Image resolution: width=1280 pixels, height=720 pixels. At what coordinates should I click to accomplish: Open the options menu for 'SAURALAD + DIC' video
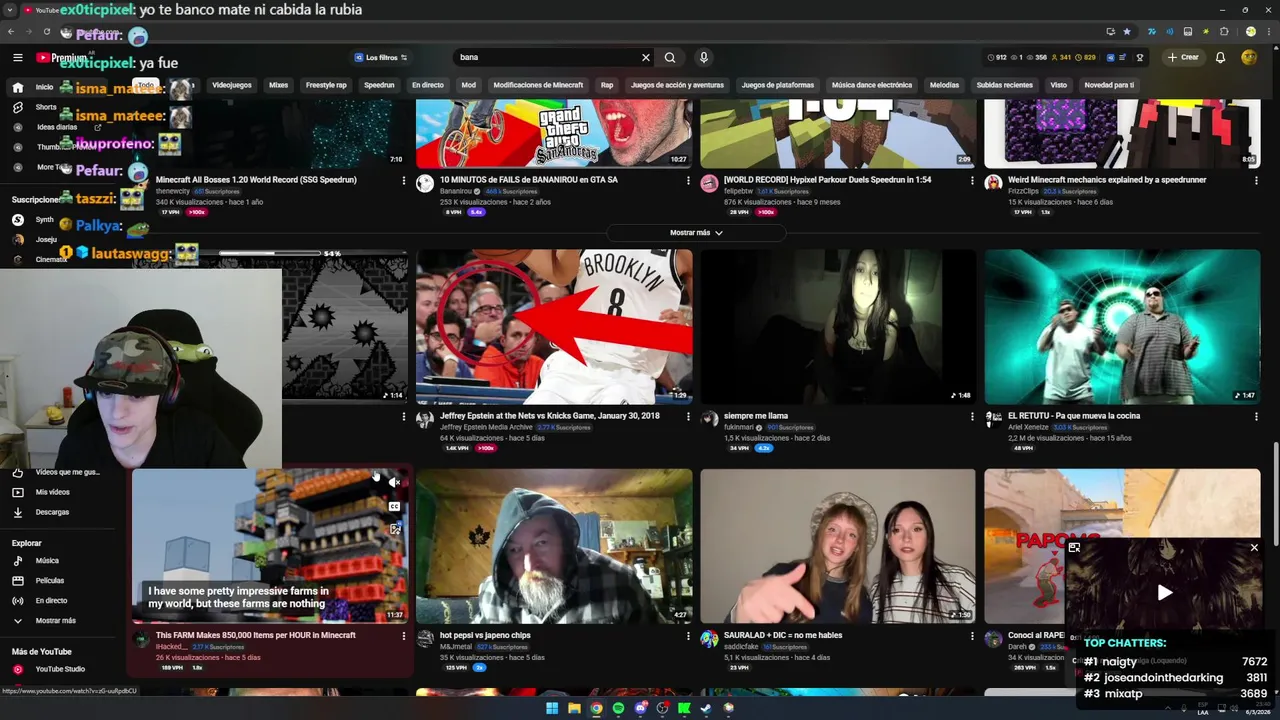click(x=972, y=636)
